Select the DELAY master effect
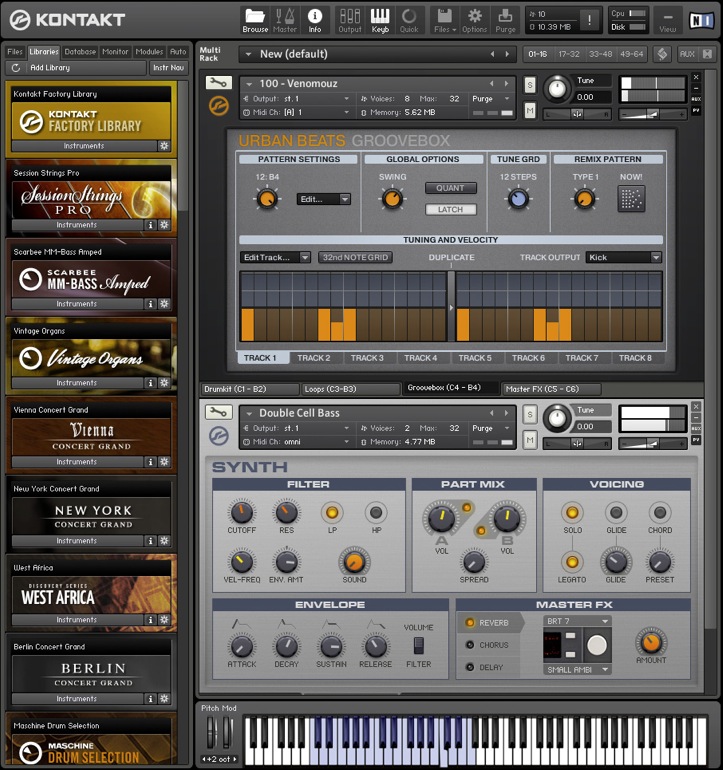This screenshot has width=723, height=770. tap(485, 667)
